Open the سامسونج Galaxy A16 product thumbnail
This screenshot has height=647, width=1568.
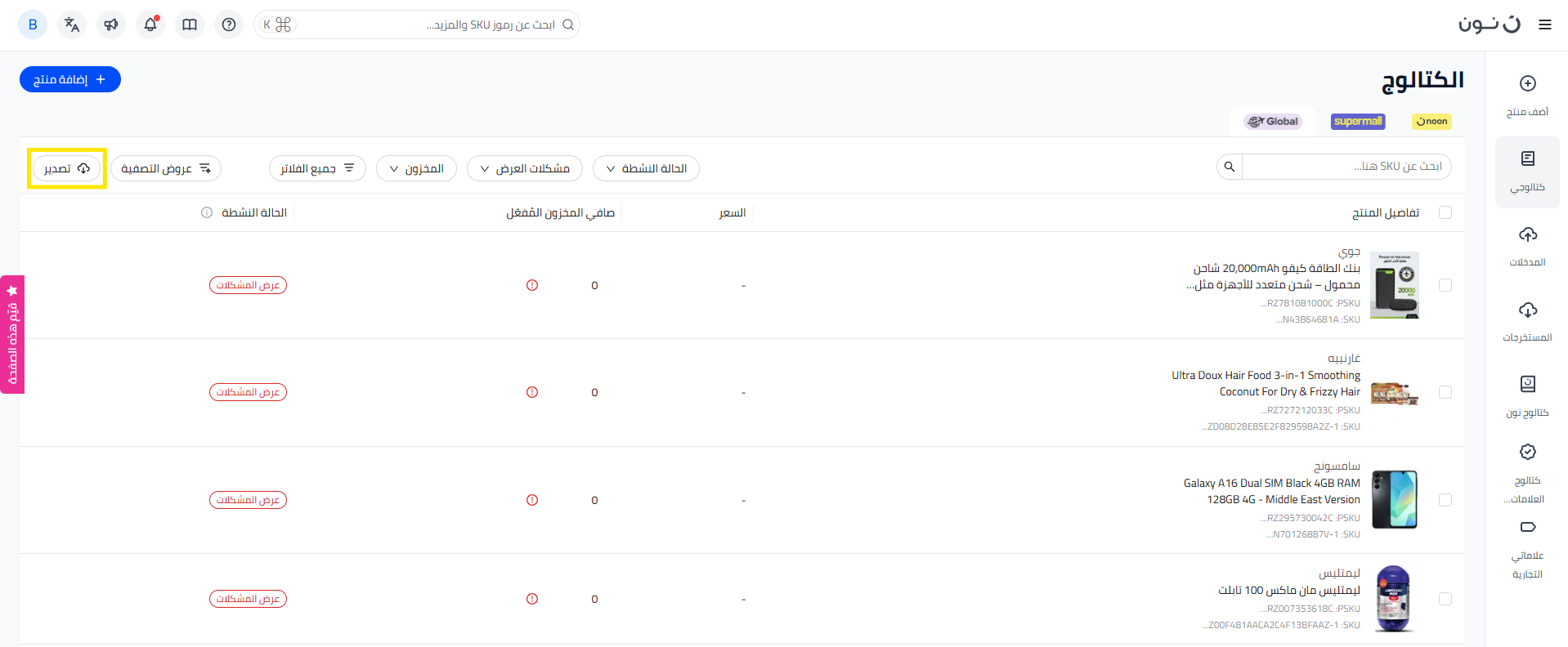point(1395,500)
